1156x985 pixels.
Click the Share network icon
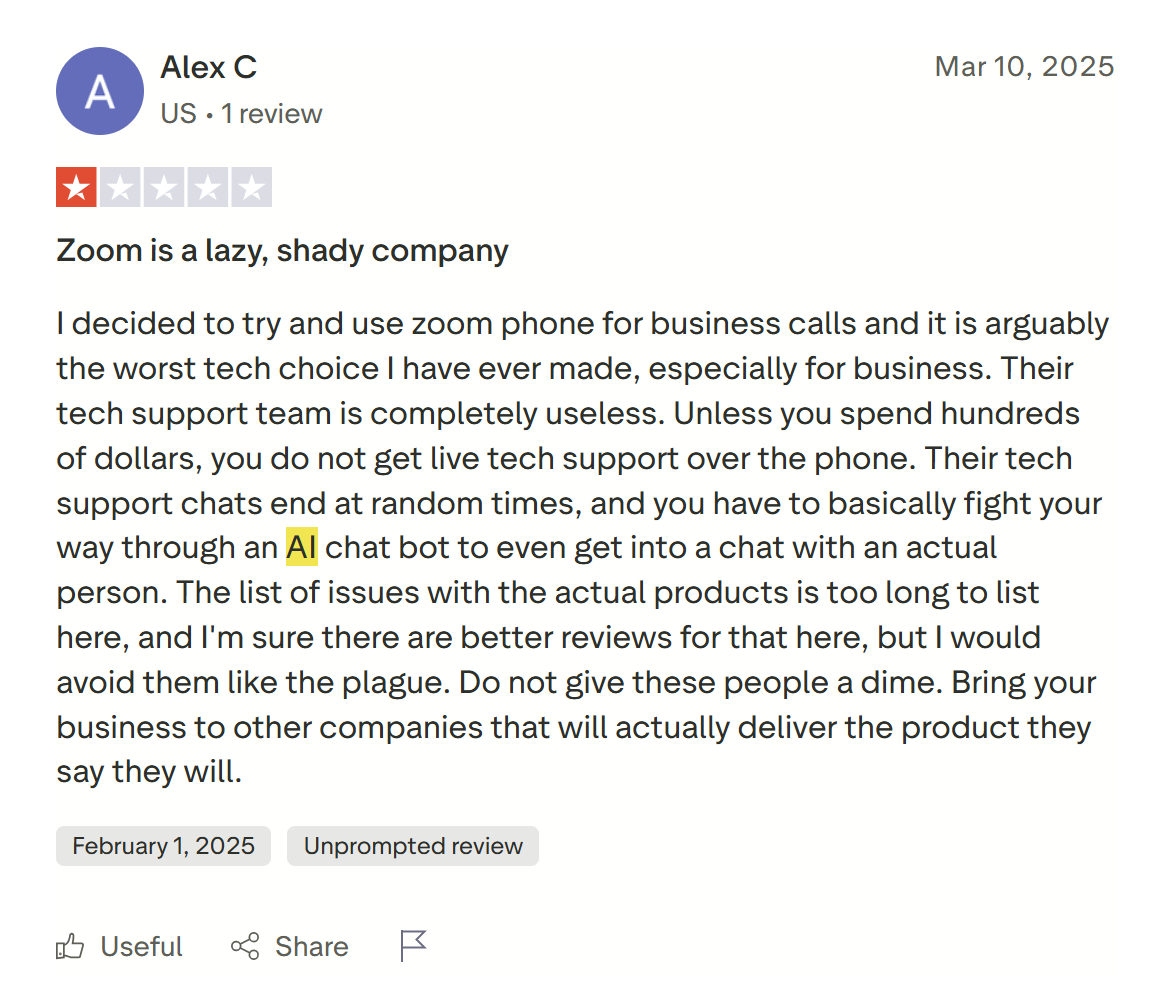pos(245,946)
